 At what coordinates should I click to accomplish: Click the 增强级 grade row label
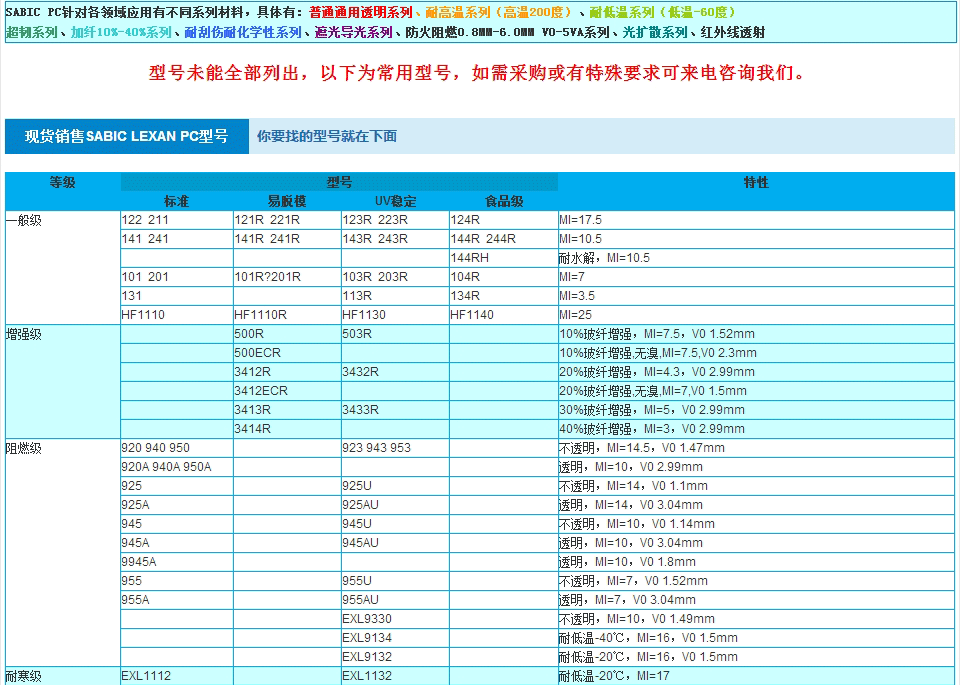[x=24, y=334]
